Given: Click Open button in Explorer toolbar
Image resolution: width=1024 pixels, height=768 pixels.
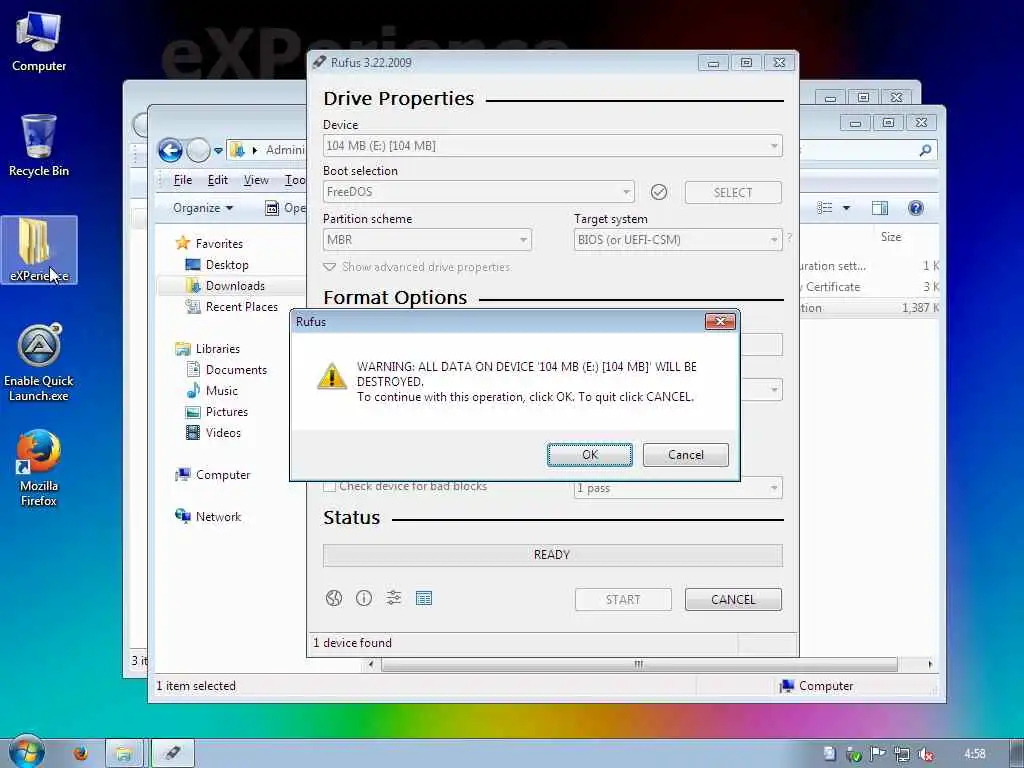Looking at the screenshot, I should click(285, 208).
